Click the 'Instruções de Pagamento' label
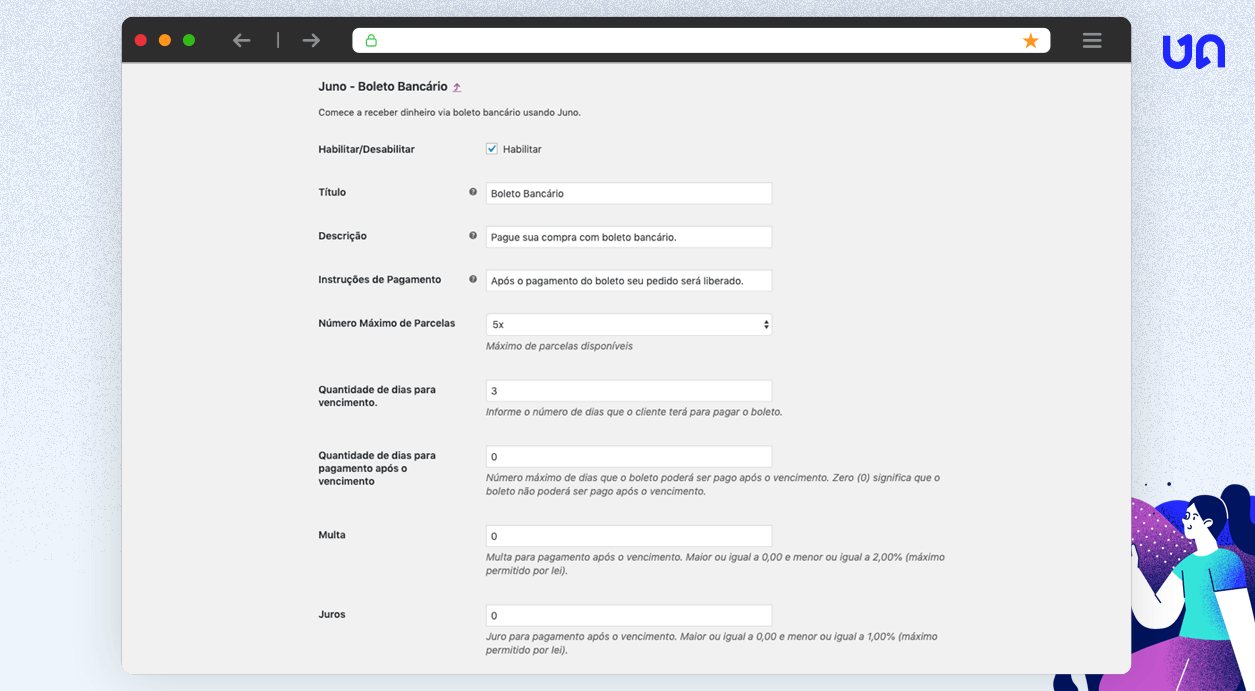Viewport: 1255px width, 691px height. pyautogui.click(x=380, y=280)
